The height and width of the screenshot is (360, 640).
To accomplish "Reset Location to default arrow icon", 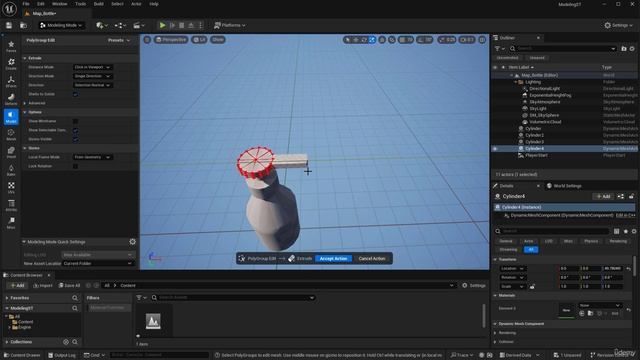I will coord(629,269).
